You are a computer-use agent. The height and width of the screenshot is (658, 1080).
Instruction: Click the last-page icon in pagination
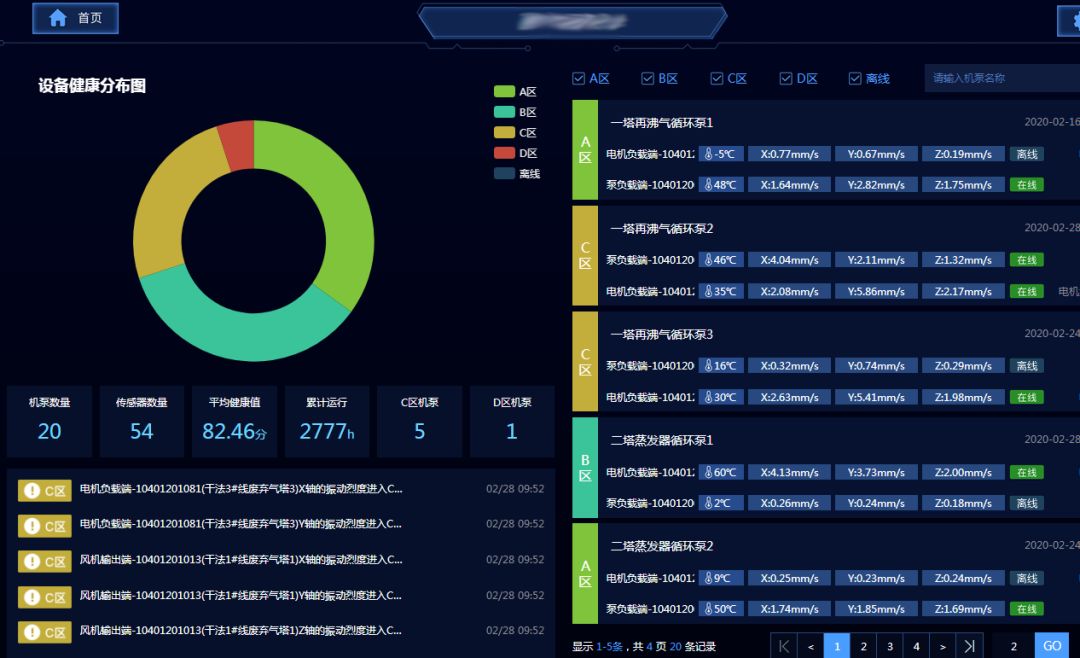coord(968,646)
